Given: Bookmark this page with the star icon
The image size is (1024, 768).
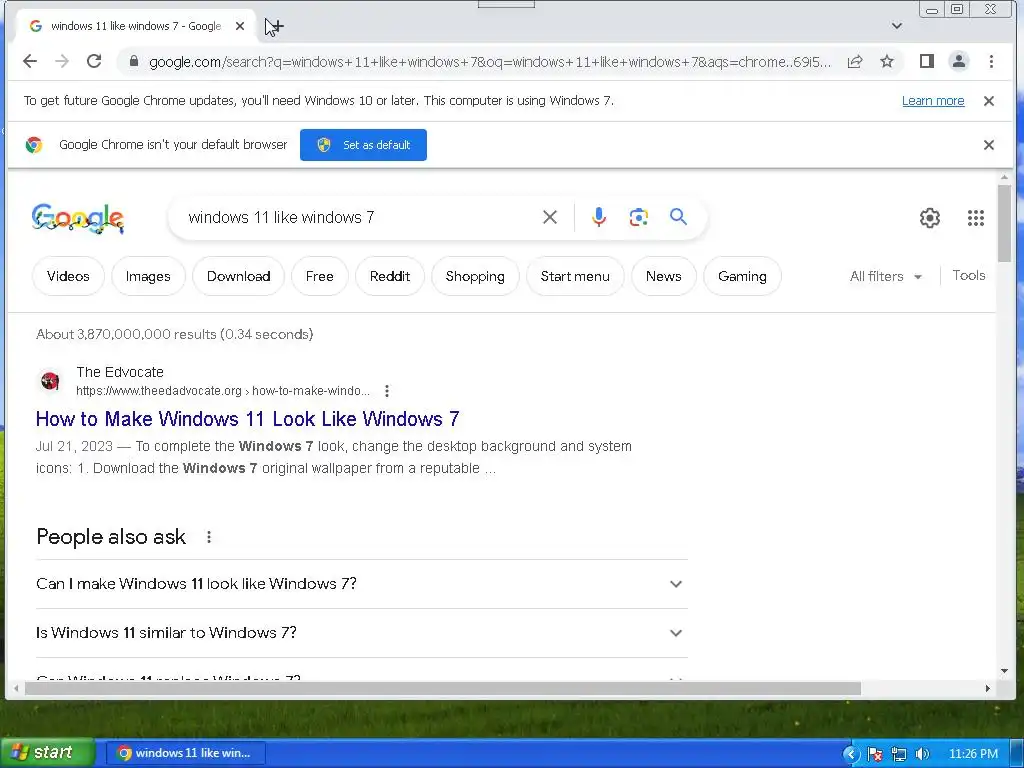Looking at the screenshot, I should point(887,61).
